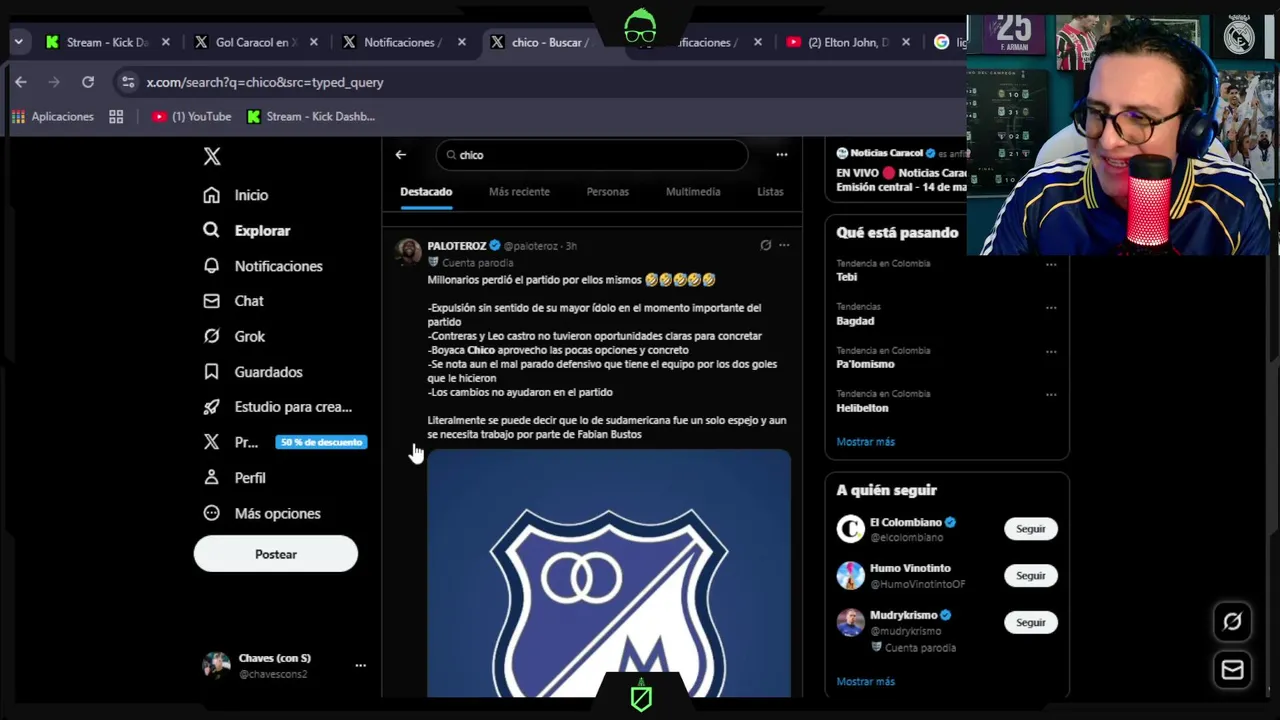Screen dimensions: 1280x720
Task: Open floating messages envelope button
Action: point(1232,670)
